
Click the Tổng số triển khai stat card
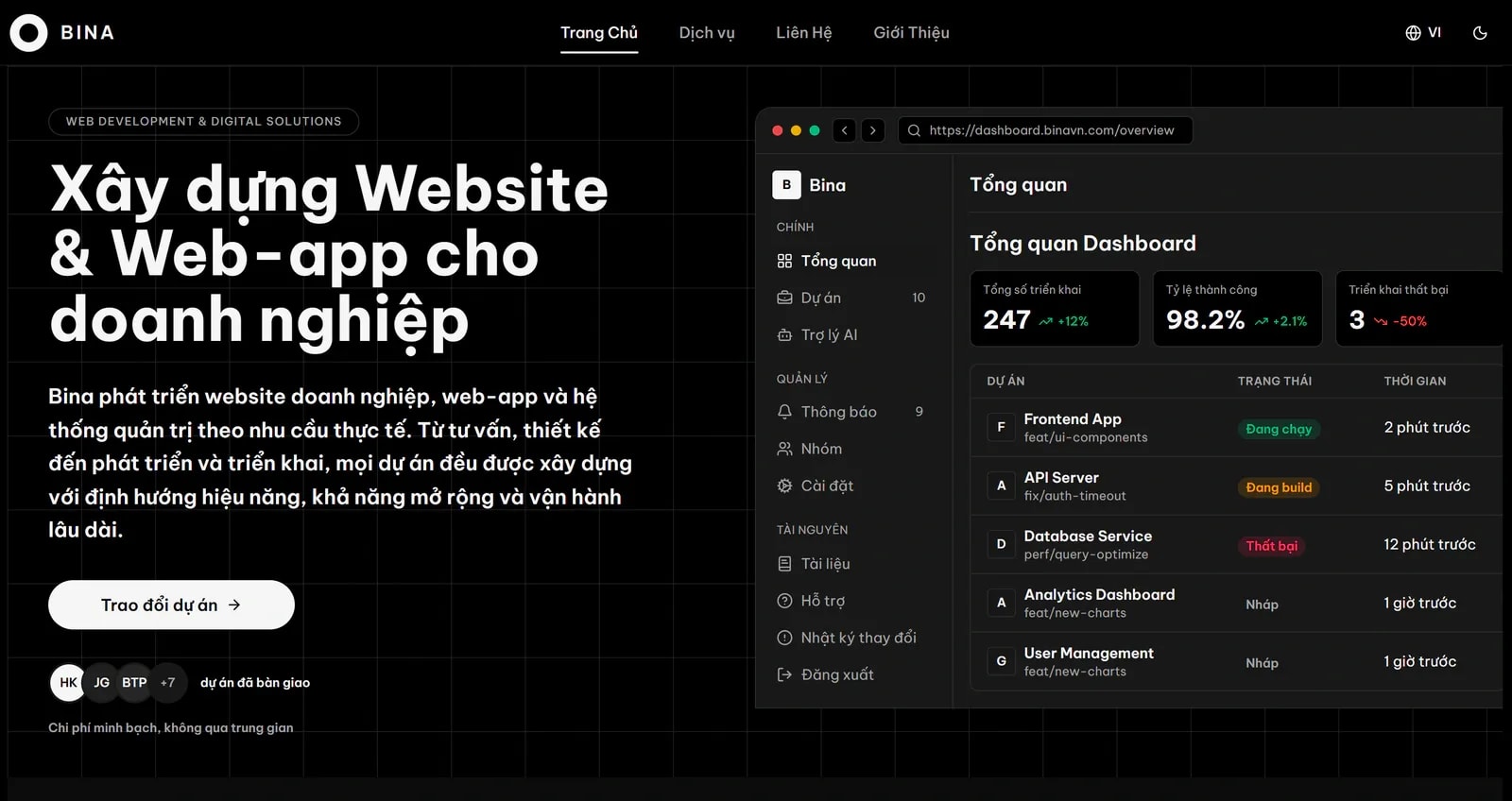tap(1055, 309)
